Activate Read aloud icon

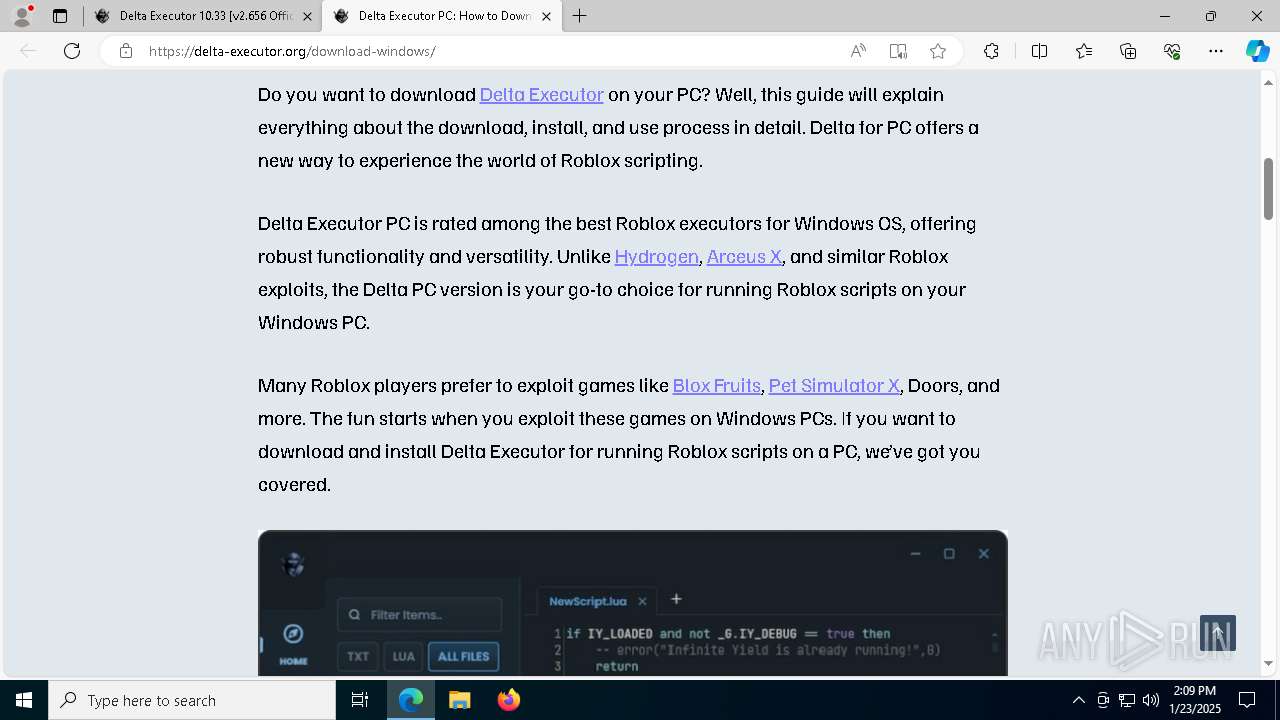point(858,51)
